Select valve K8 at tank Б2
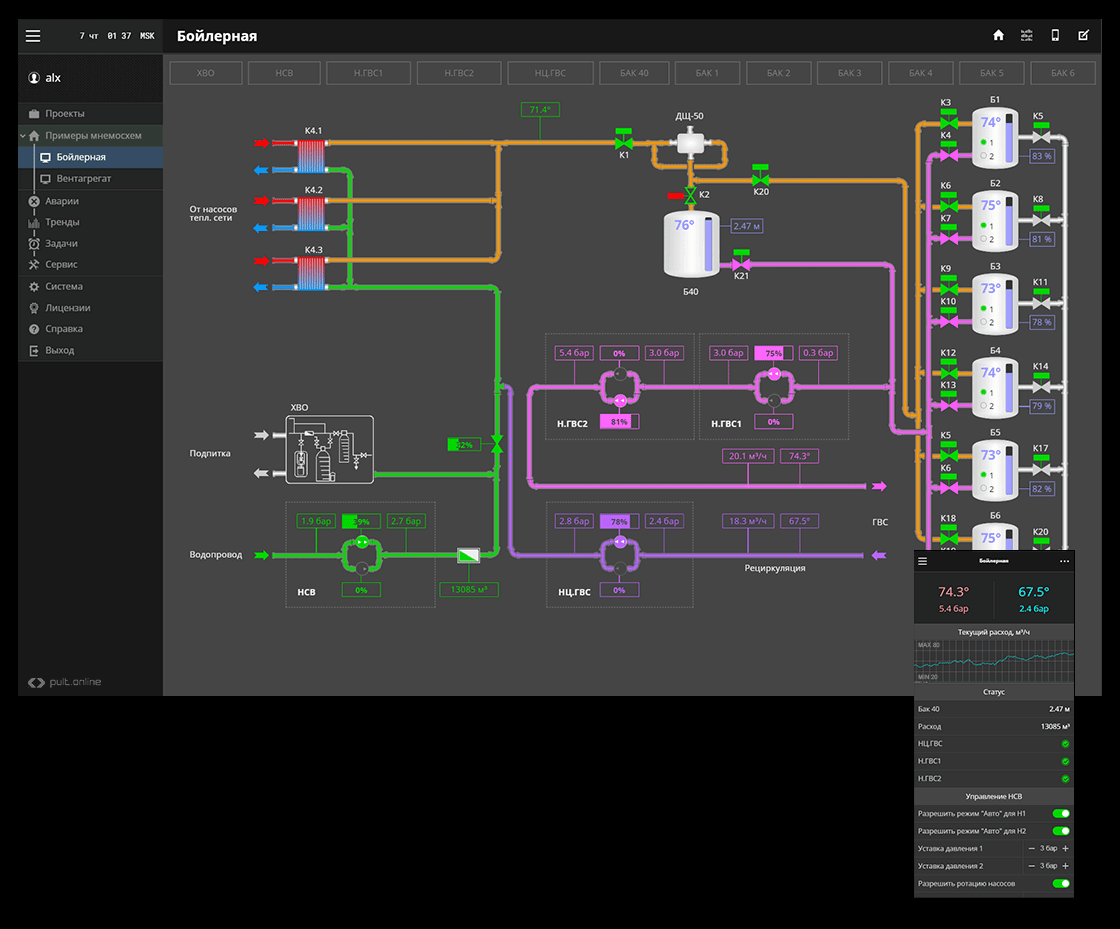Viewport: 1120px width, 929px height. tap(1041, 216)
